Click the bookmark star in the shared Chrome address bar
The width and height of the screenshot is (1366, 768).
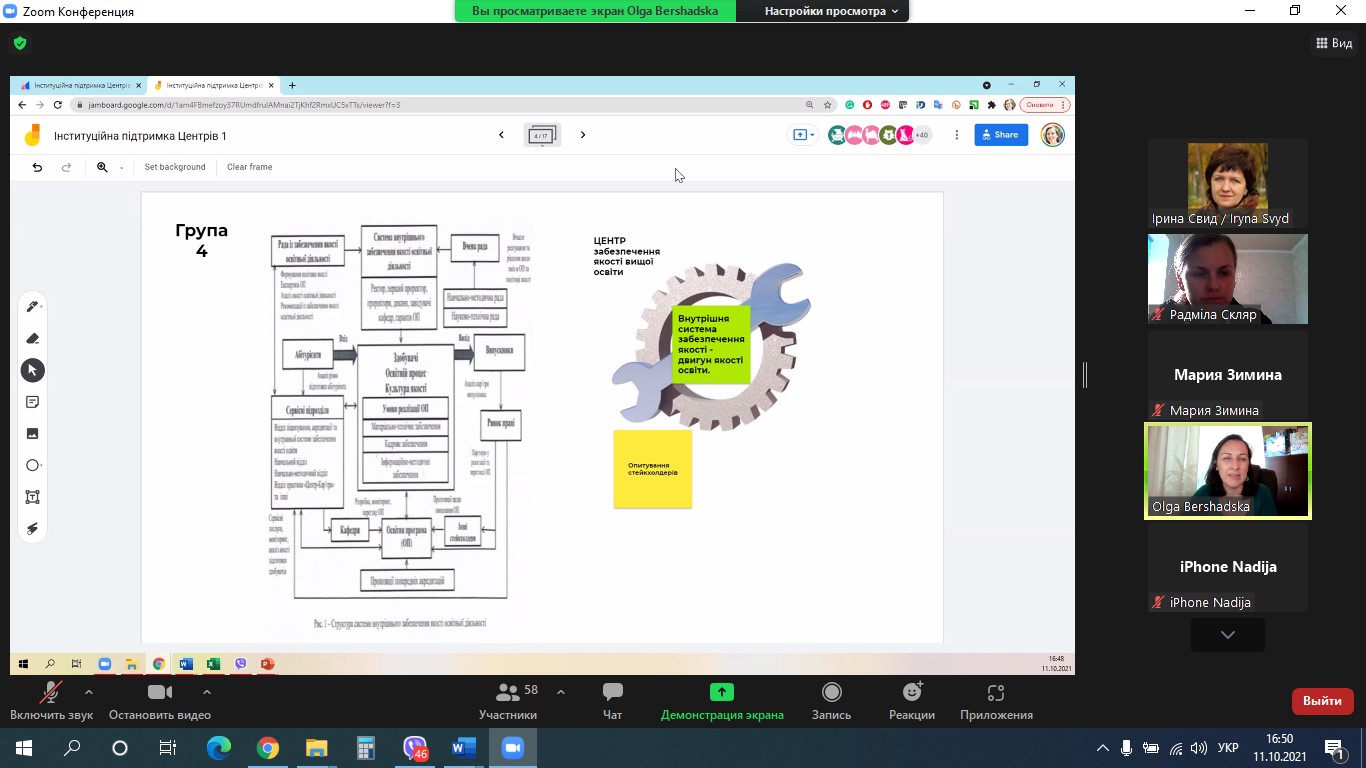(x=827, y=105)
